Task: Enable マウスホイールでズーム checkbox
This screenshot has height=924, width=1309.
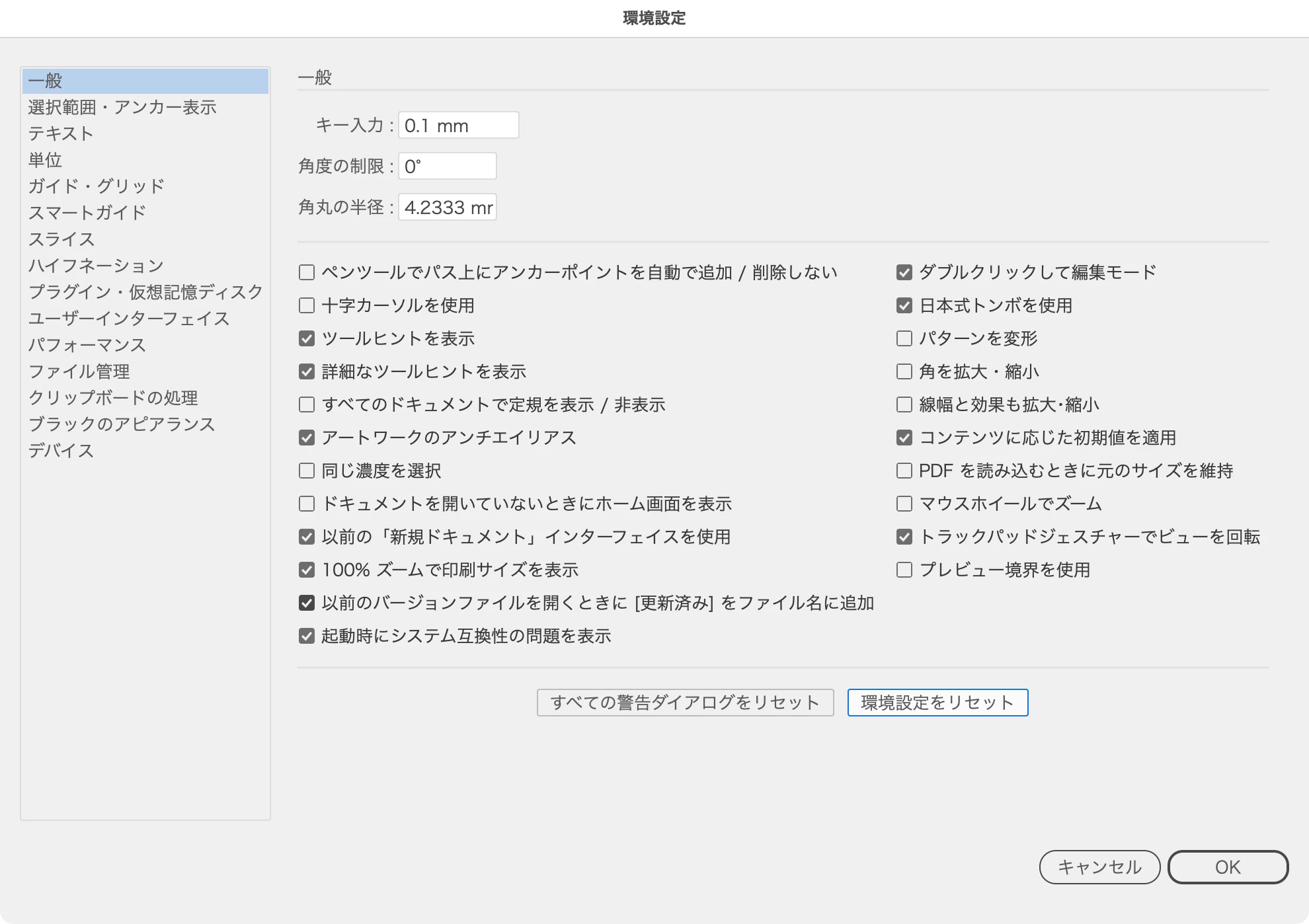Action: click(x=904, y=504)
